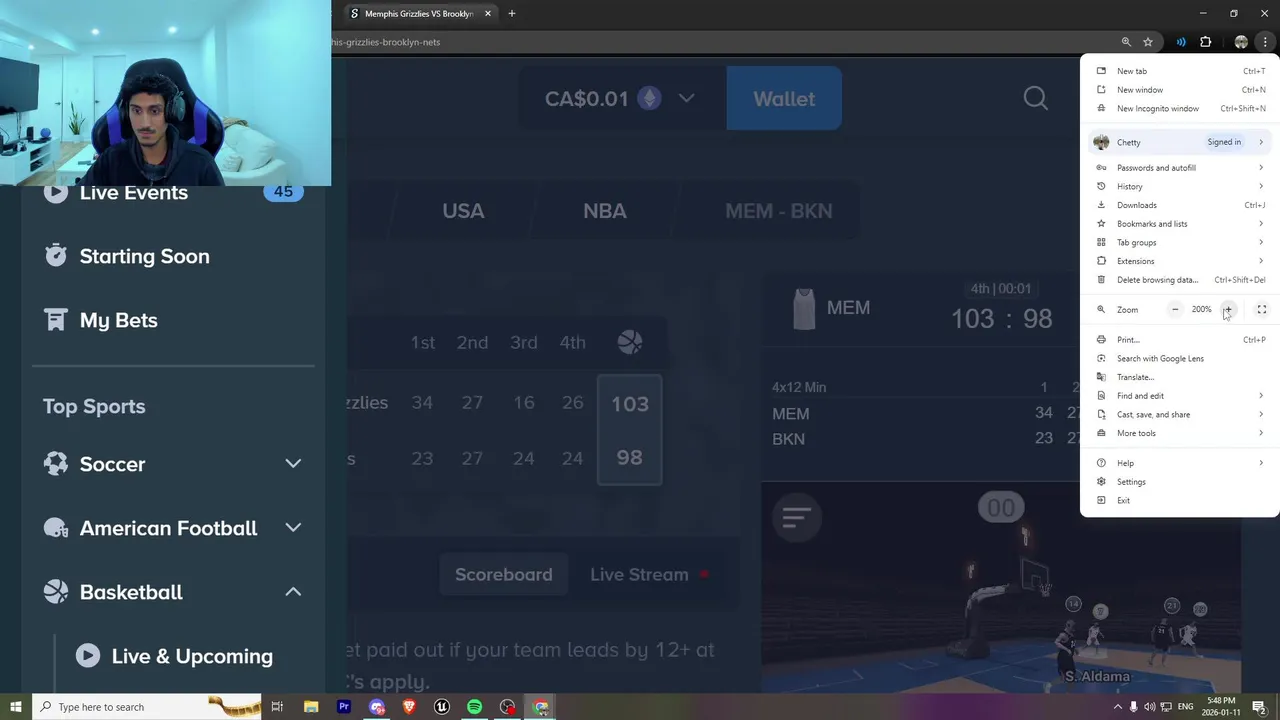This screenshot has height=720, width=1280.
Task: Click the address bar zoom magnifier icon
Action: pyautogui.click(x=1126, y=42)
